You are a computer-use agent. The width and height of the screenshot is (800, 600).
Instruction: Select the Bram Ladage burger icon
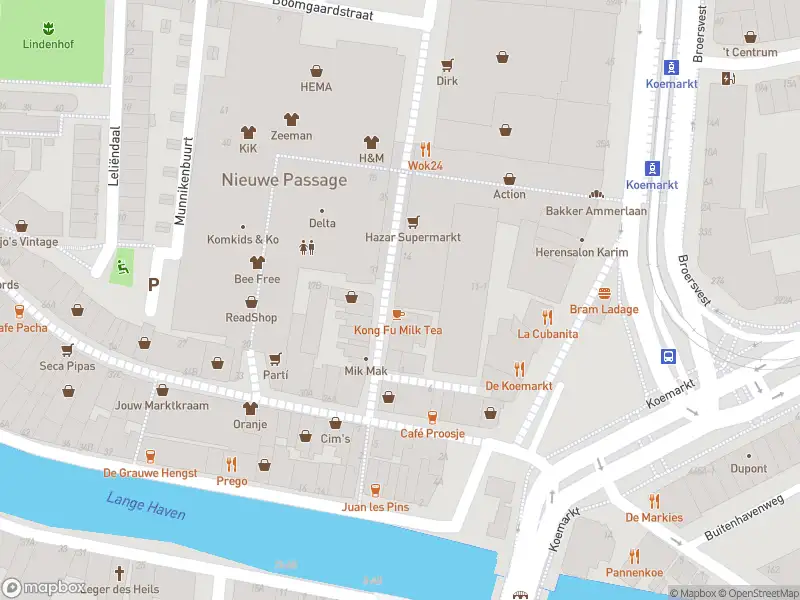click(x=605, y=293)
